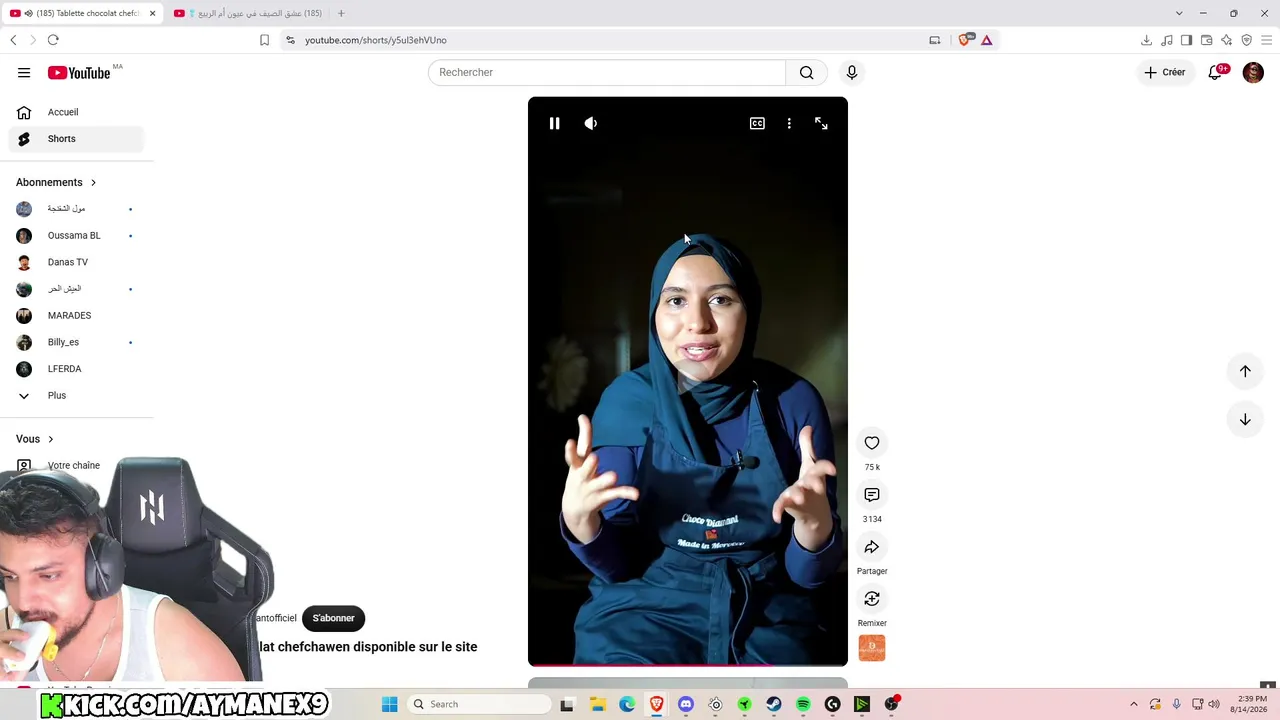Viewport: 1280px width, 720px height.
Task: Open Brave Wallet
Action: pyautogui.click(x=1207, y=40)
